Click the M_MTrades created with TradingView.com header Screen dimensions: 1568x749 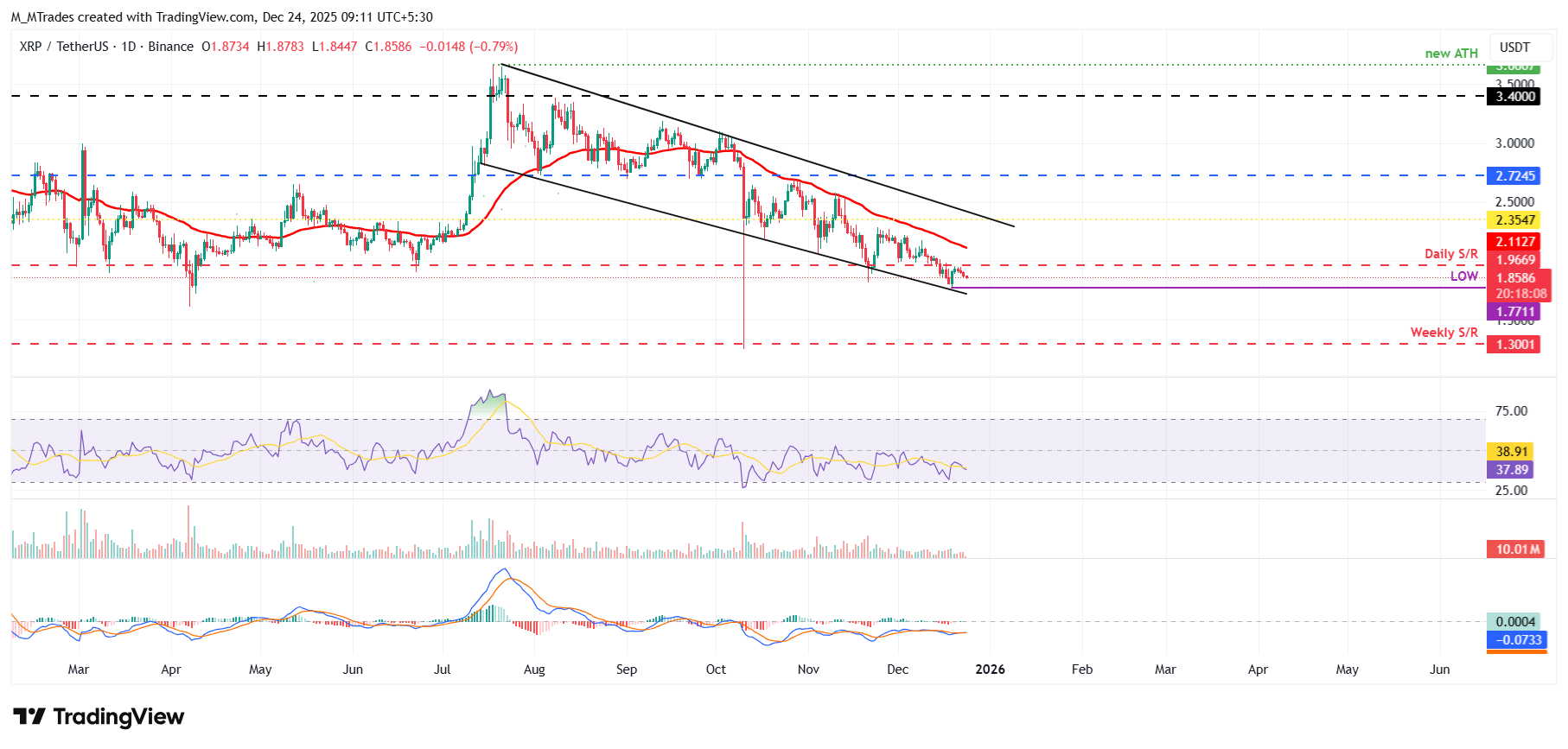pos(221,17)
